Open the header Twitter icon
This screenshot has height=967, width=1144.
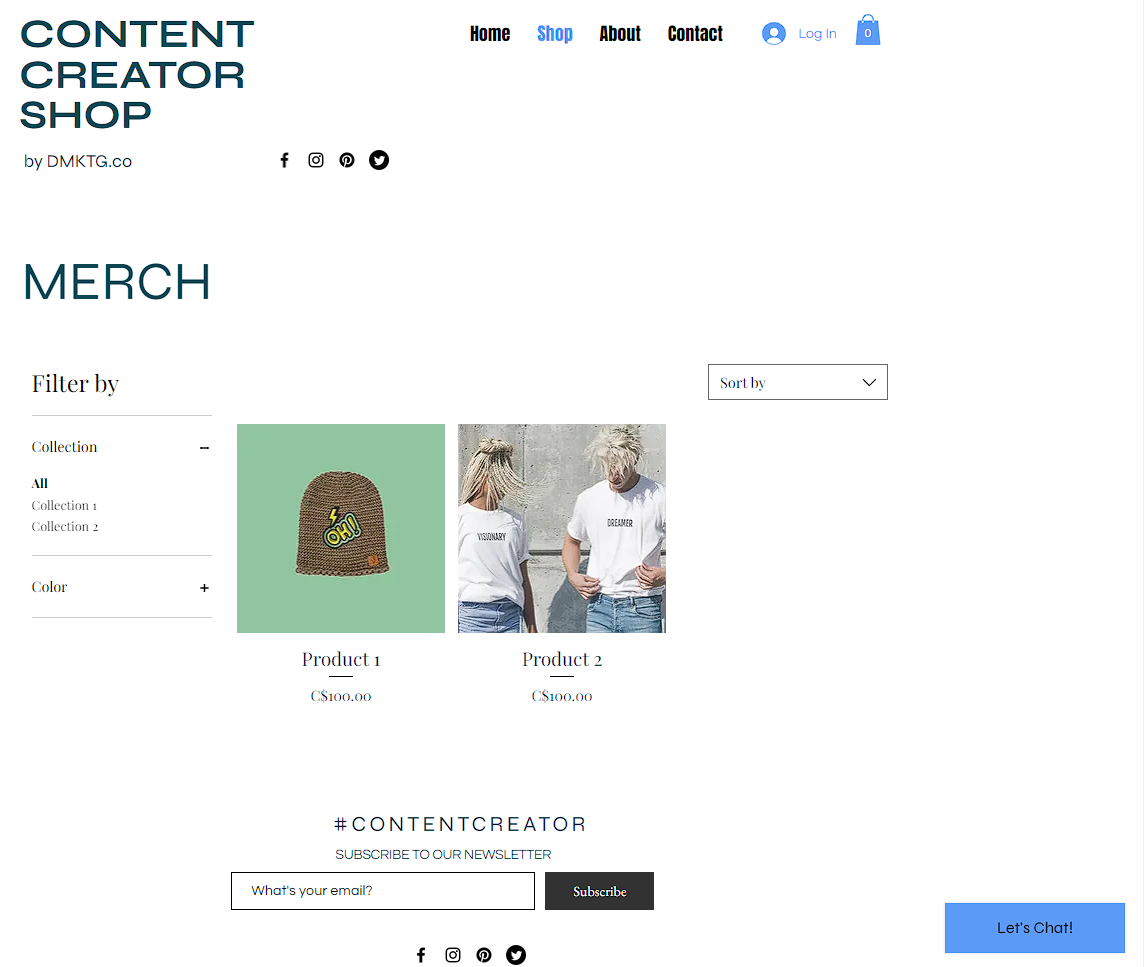click(x=379, y=160)
